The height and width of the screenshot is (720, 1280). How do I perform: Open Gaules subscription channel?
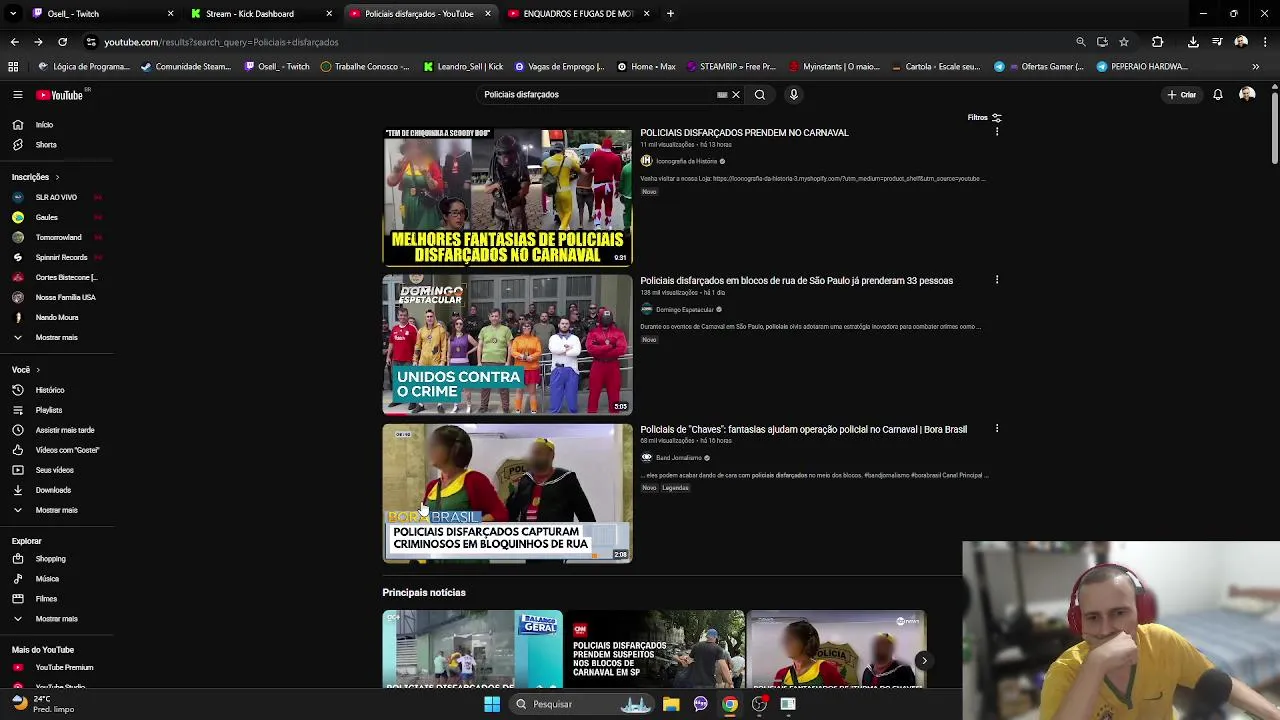(x=47, y=217)
